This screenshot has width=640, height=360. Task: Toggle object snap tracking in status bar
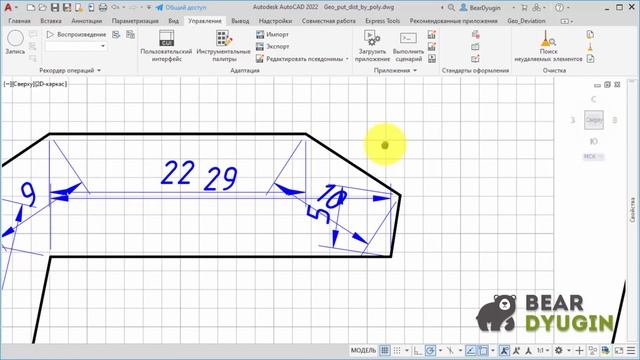pyautogui.click(x=471, y=350)
